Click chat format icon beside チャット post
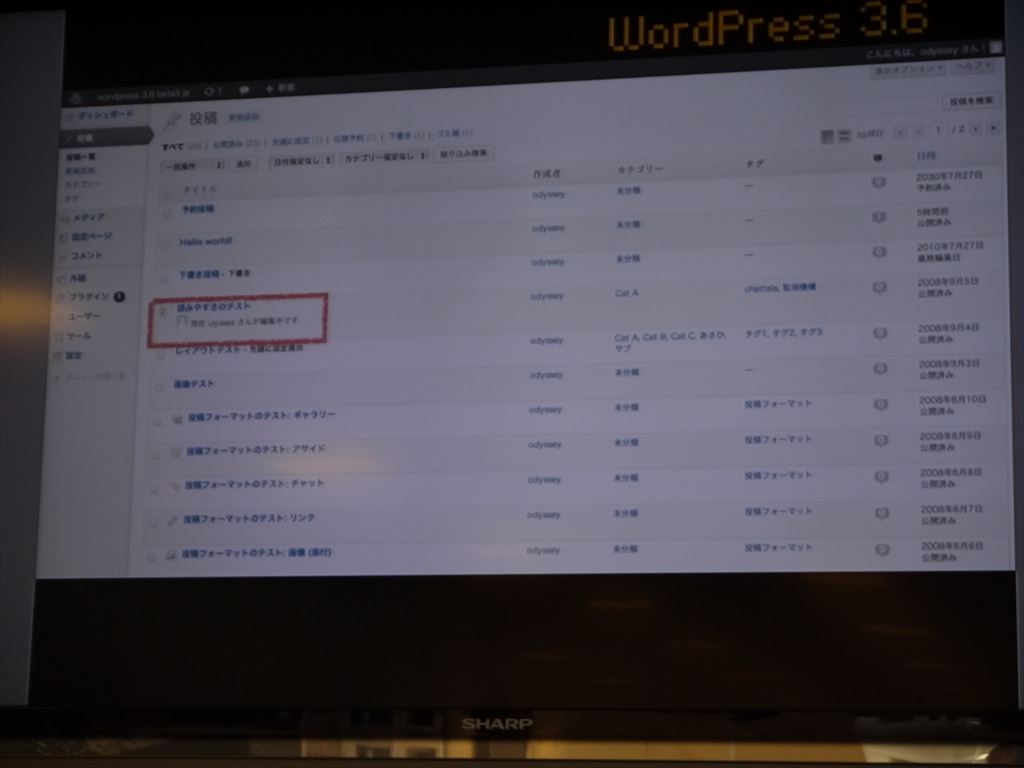The width and height of the screenshot is (1024, 768). coord(174,487)
